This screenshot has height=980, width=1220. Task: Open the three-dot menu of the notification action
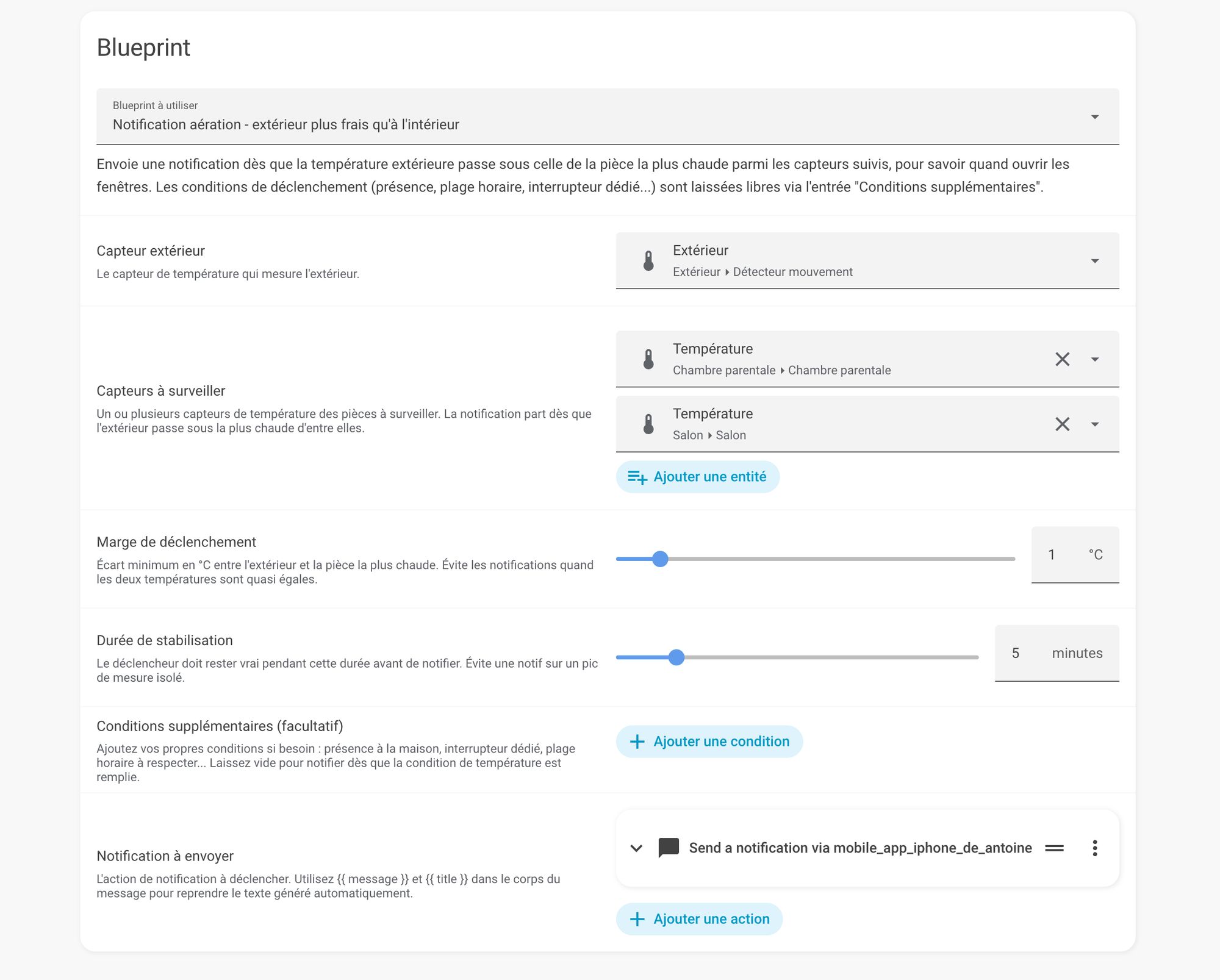coord(1095,848)
